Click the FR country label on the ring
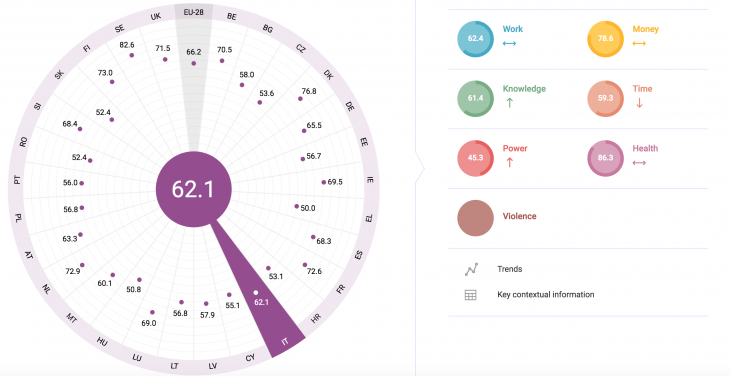 coord(341,289)
